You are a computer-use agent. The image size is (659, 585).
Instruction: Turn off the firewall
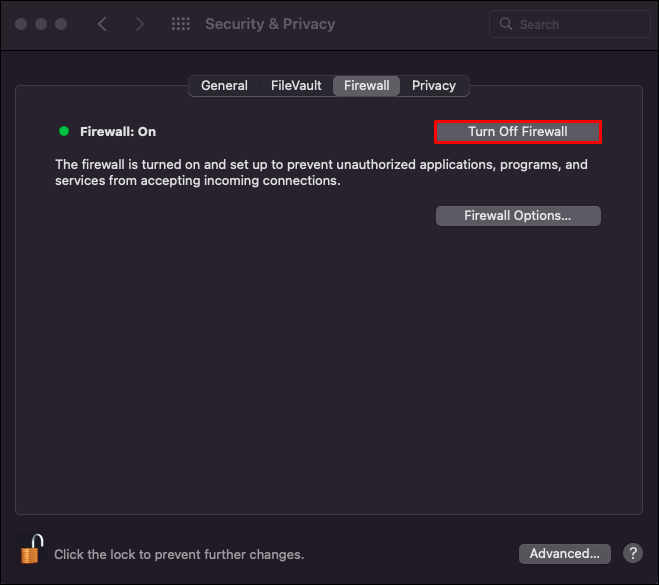[x=518, y=132]
